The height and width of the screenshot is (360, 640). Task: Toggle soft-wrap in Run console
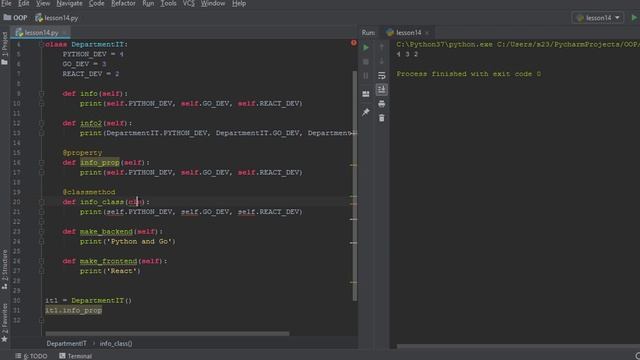coord(382,76)
